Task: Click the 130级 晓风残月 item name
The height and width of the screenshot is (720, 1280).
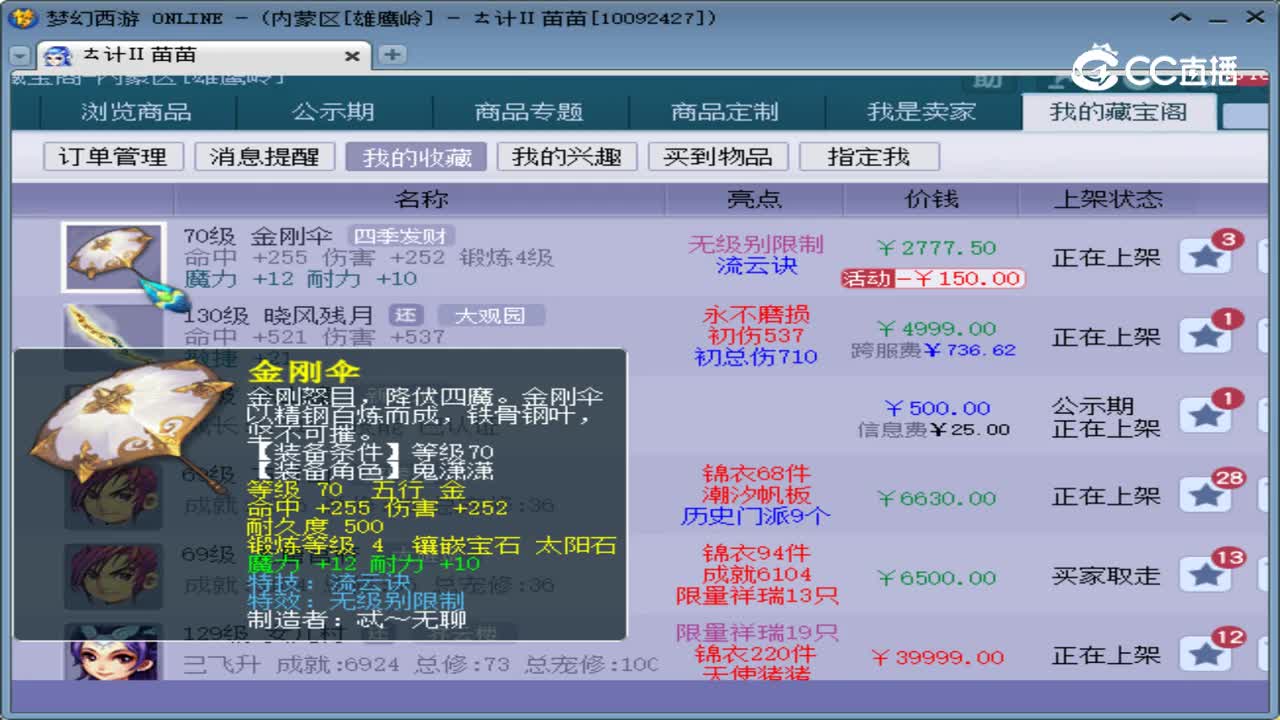Action: [x=278, y=317]
